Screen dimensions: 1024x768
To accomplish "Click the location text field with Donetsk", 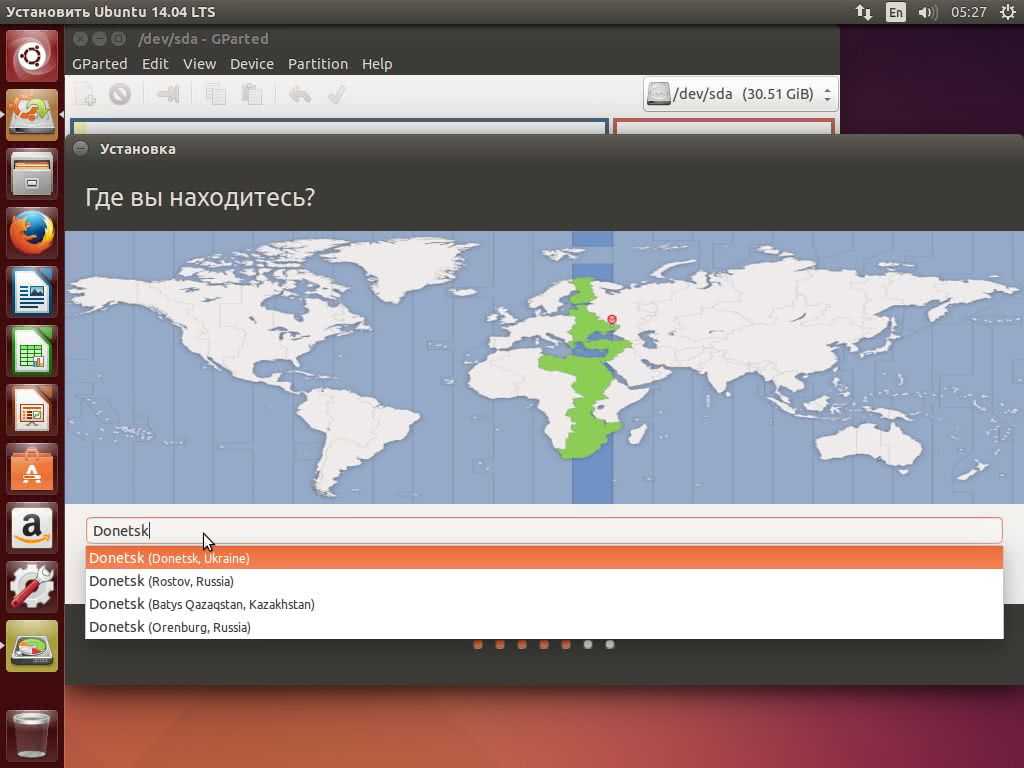I will 544,531.
